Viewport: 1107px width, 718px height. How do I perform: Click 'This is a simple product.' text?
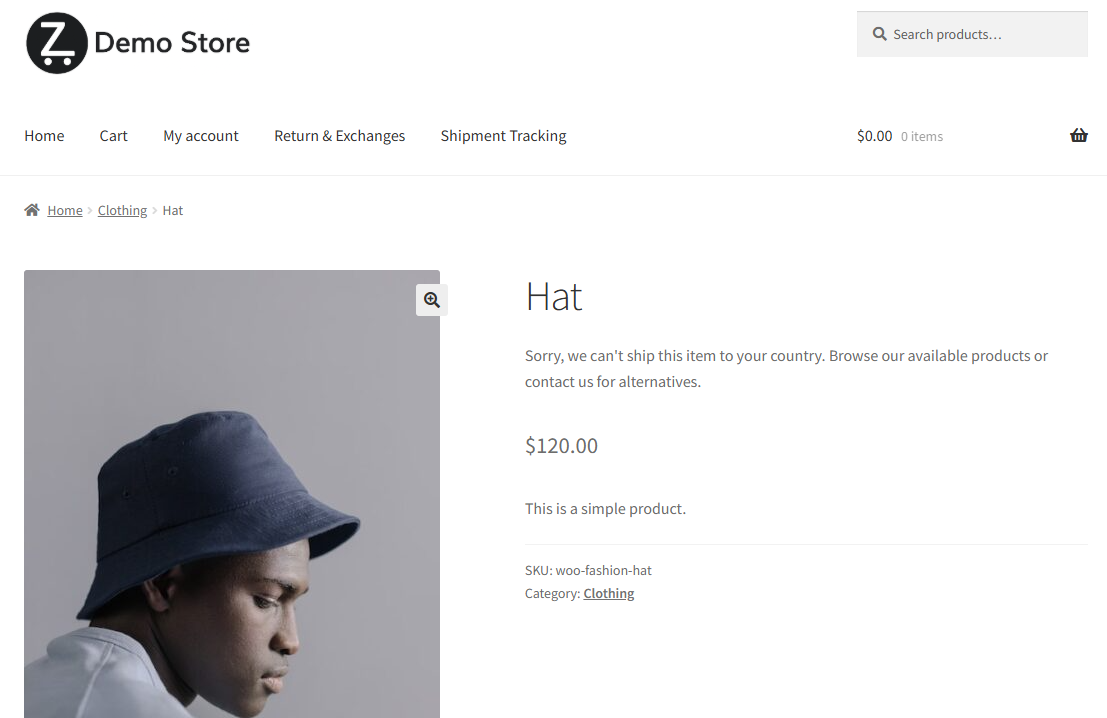(x=605, y=508)
